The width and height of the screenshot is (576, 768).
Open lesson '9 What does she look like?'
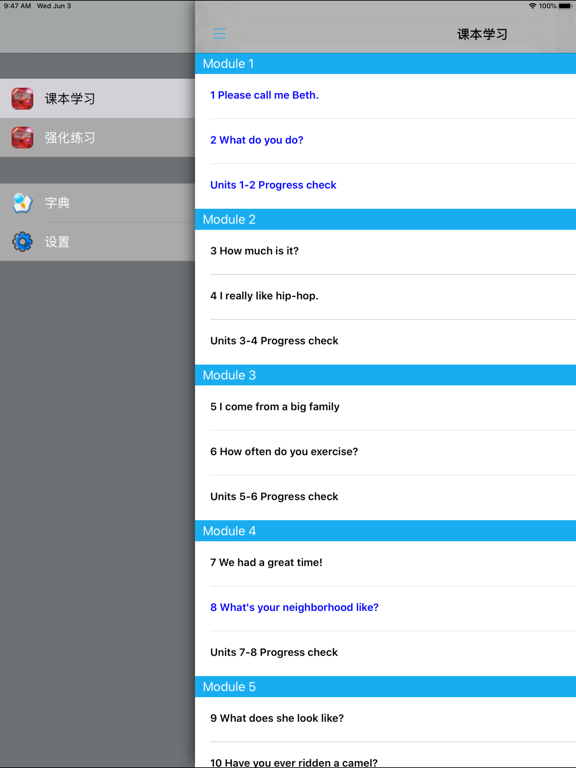pyautogui.click(x=385, y=719)
